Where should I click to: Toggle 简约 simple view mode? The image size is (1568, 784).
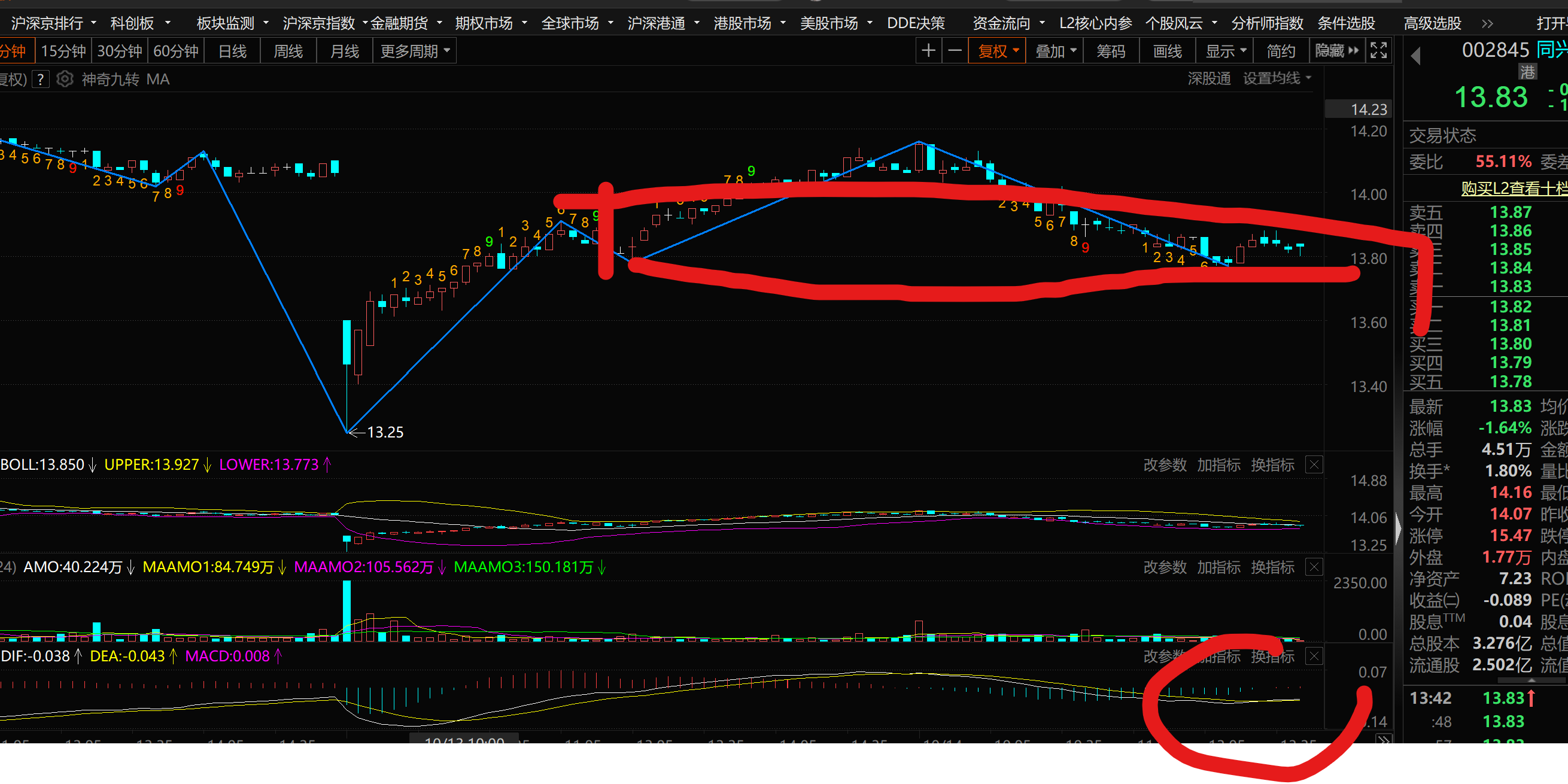point(1281,51)
